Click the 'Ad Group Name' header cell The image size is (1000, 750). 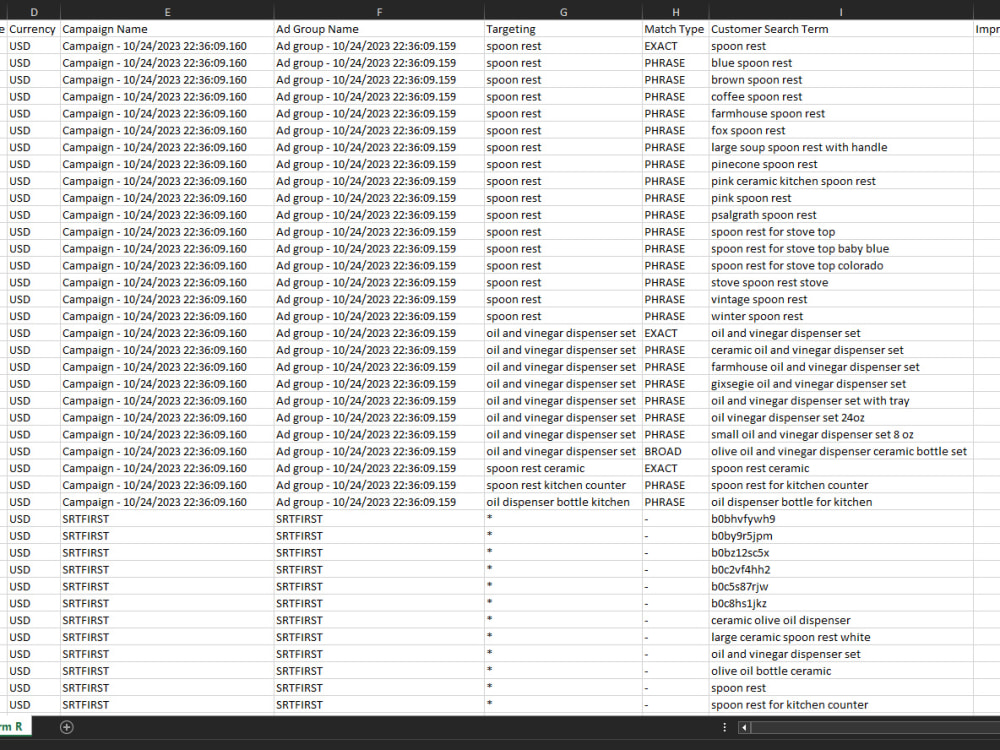379,29
